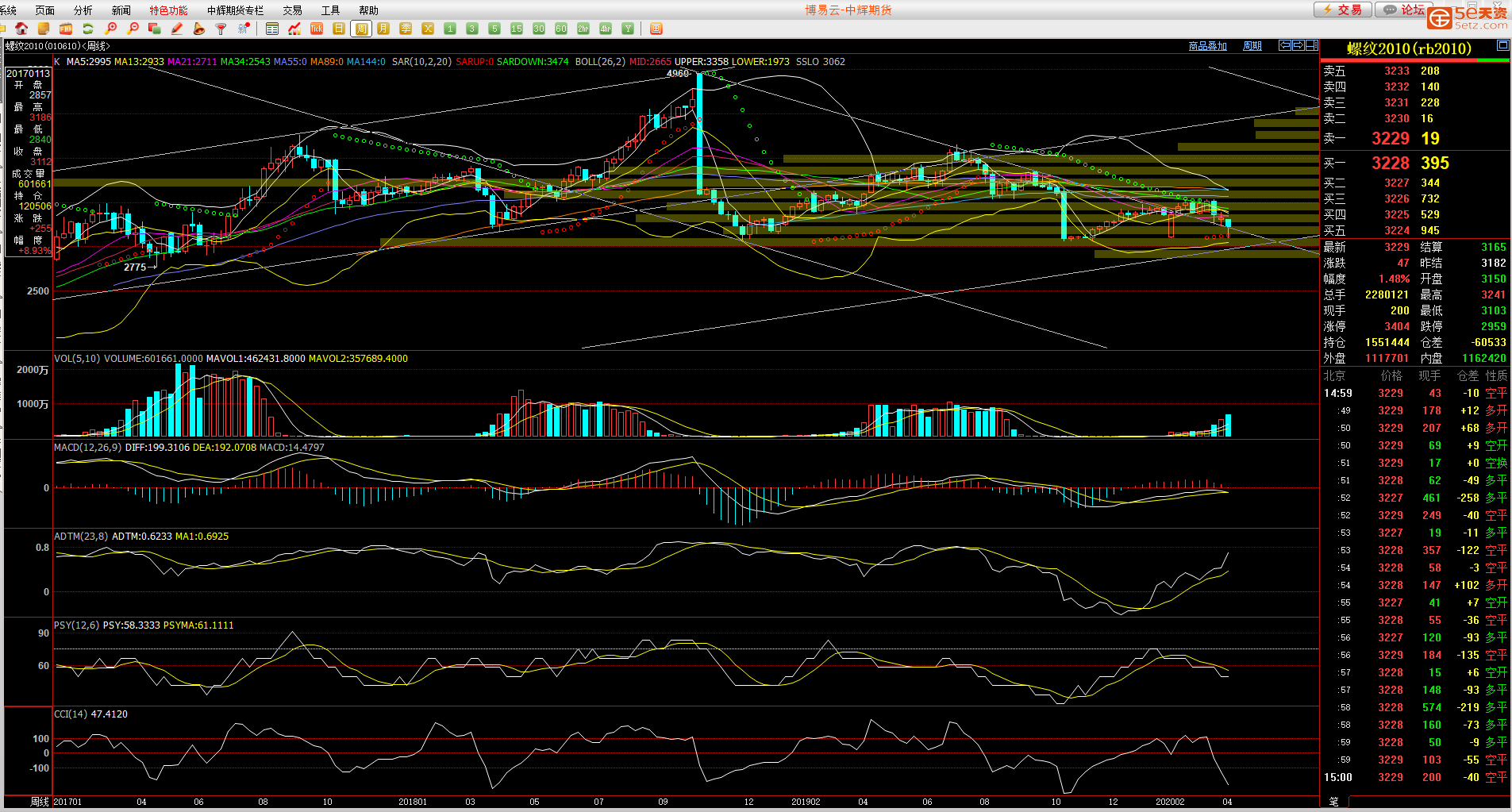Toggle the side panel layout icon

pos(1312,45)
